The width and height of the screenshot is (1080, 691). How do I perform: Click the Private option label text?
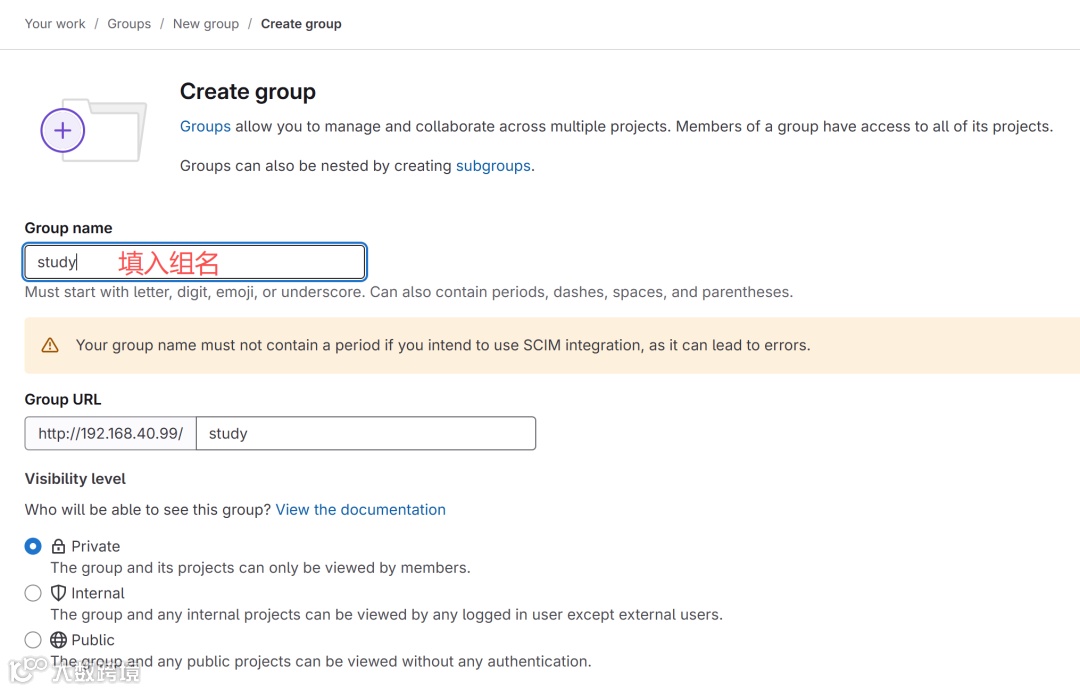click(x=96, y=547)
